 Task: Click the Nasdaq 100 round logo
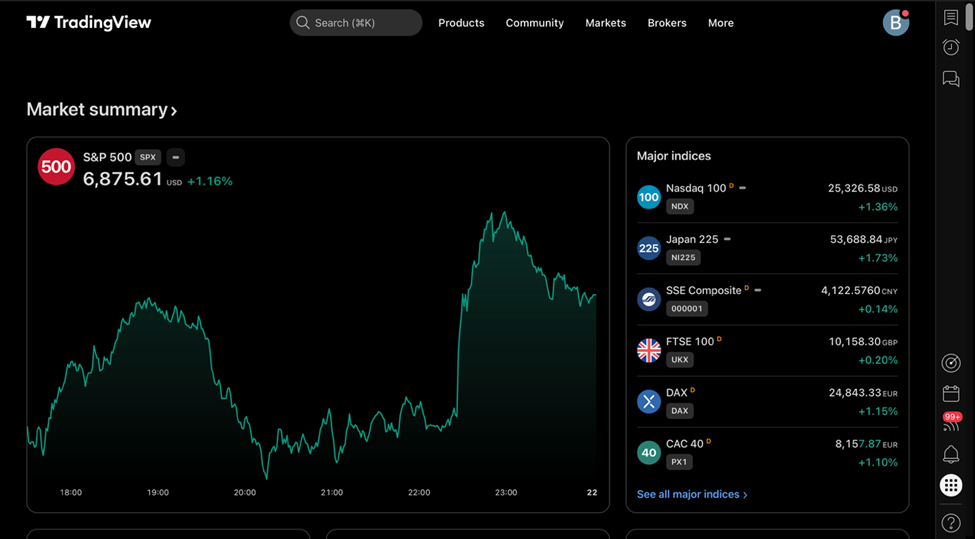649,197
